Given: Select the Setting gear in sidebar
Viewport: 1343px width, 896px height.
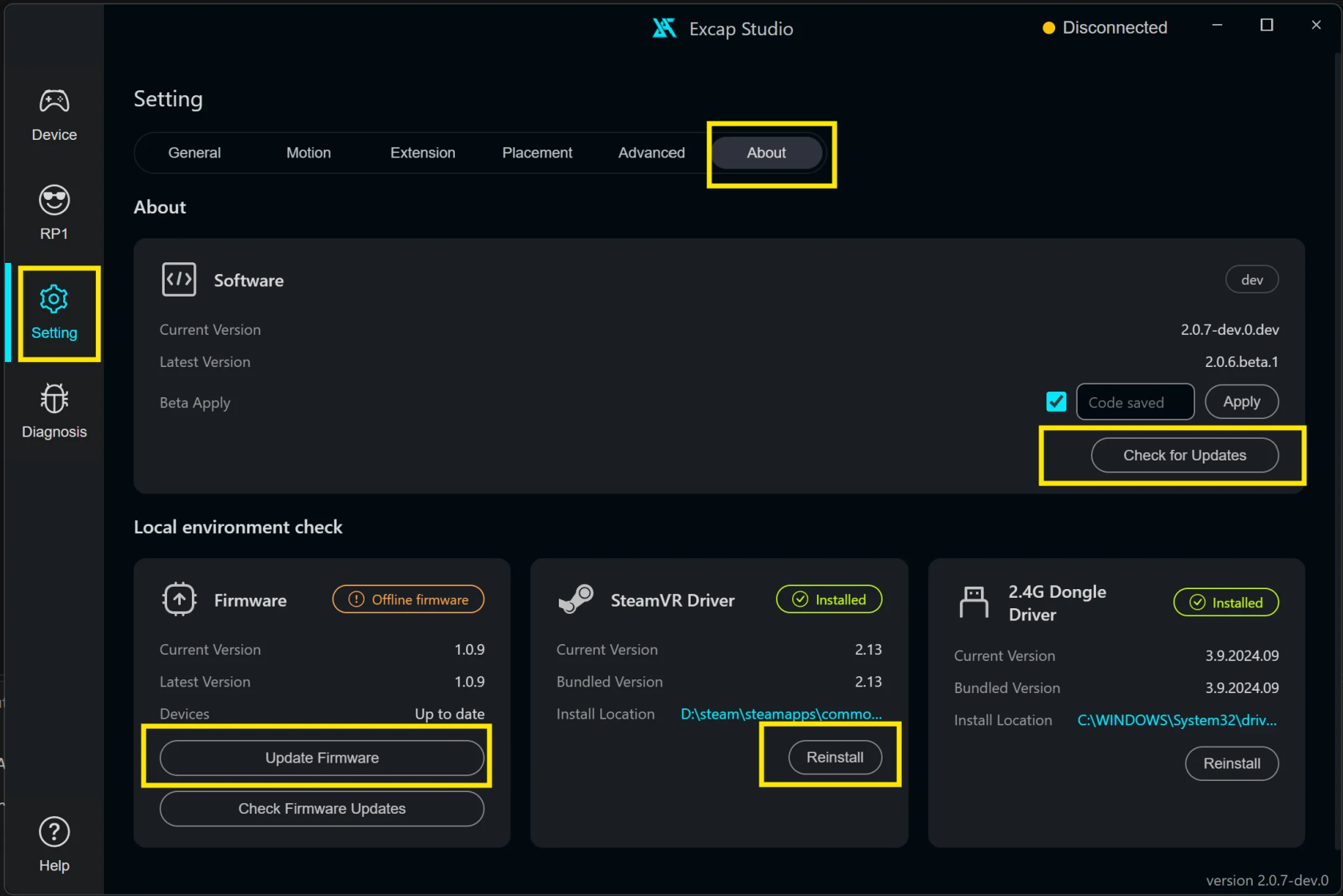Looking at the screenshot, I should pos(54,313).
